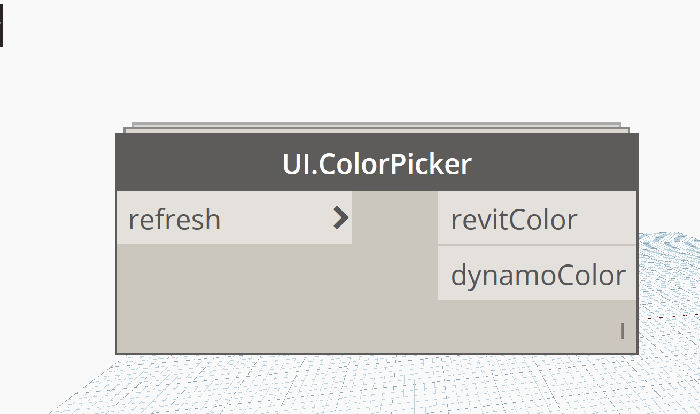Image resolution: width=700 pixels, height=414 pixels.
Task: Click the node area beneath the dynamoColor port
Action: tap(536, 318)
